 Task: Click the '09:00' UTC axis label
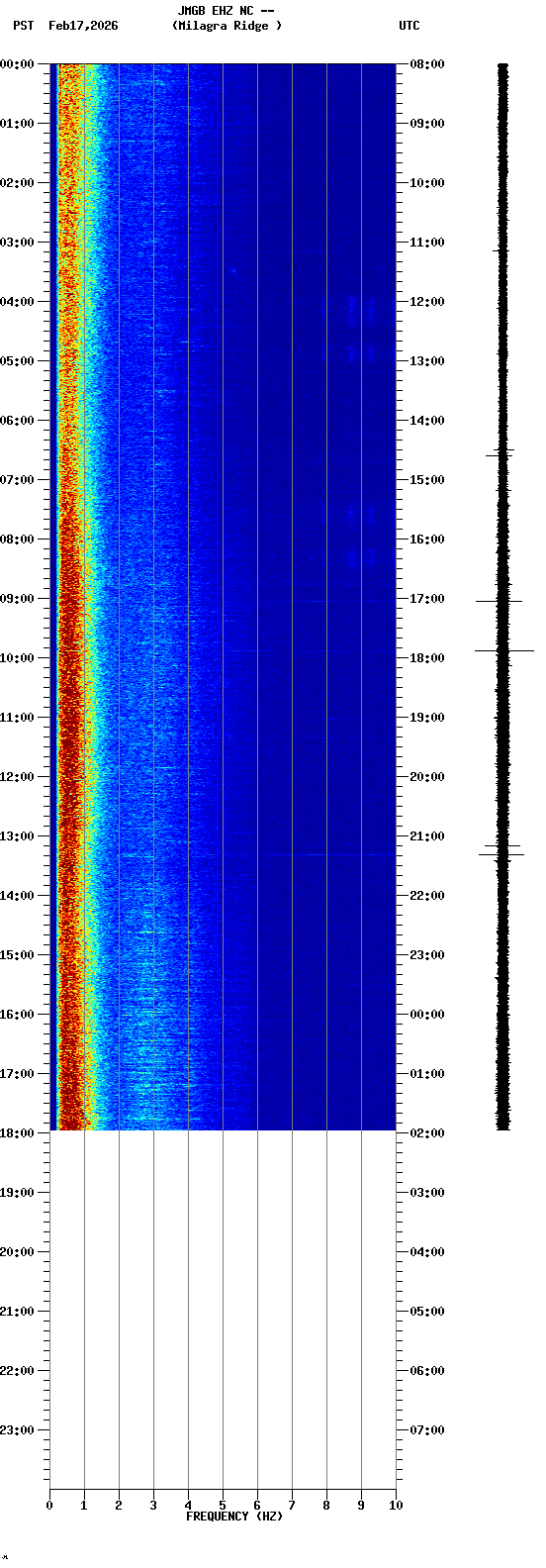[427, 124]
